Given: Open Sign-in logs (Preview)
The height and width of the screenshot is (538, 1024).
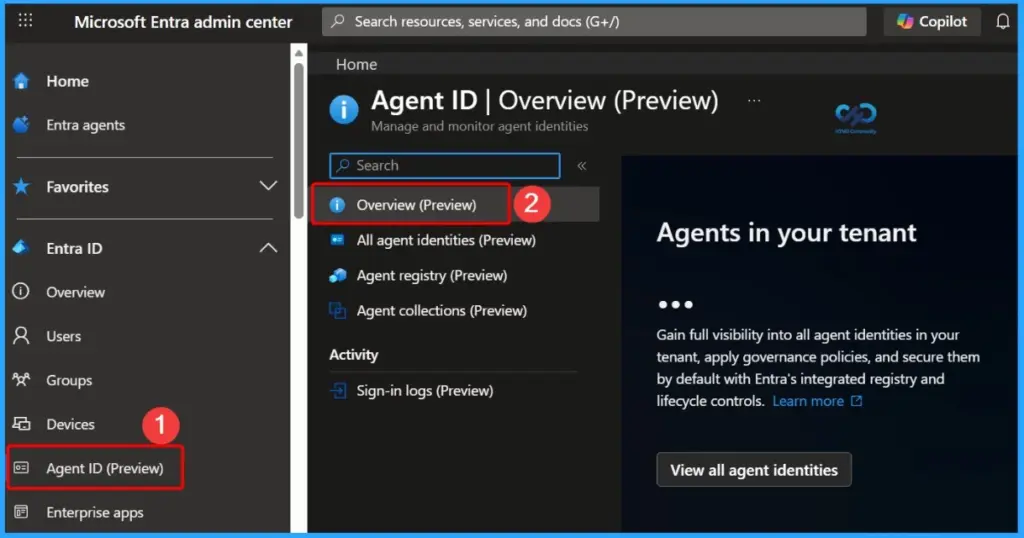Looking at the screenshot, I should coord(424,390).
